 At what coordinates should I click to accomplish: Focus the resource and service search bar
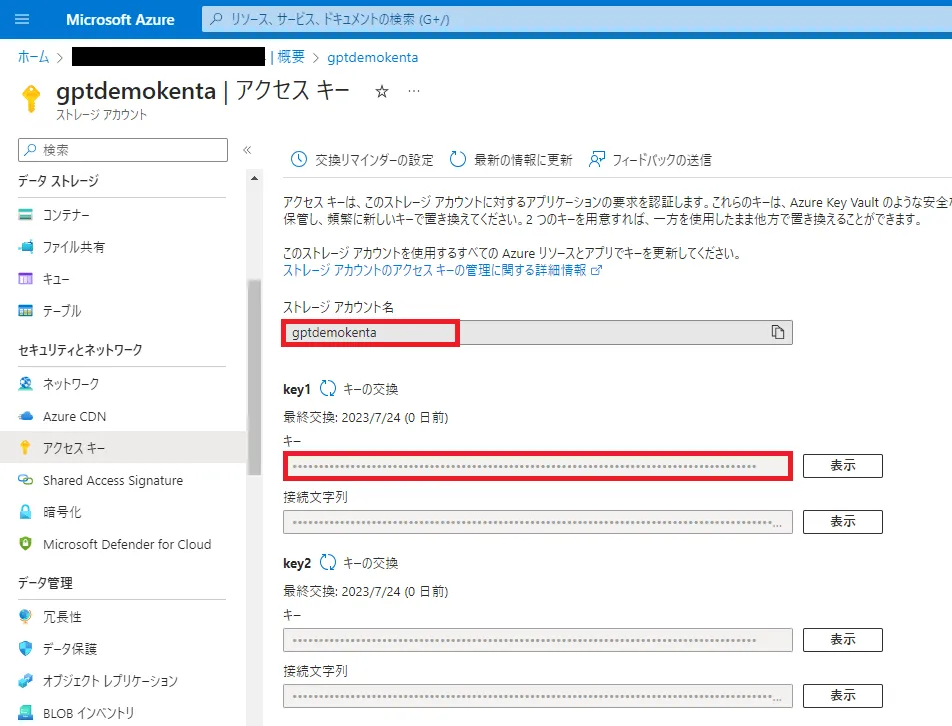(x=577, y=19)
